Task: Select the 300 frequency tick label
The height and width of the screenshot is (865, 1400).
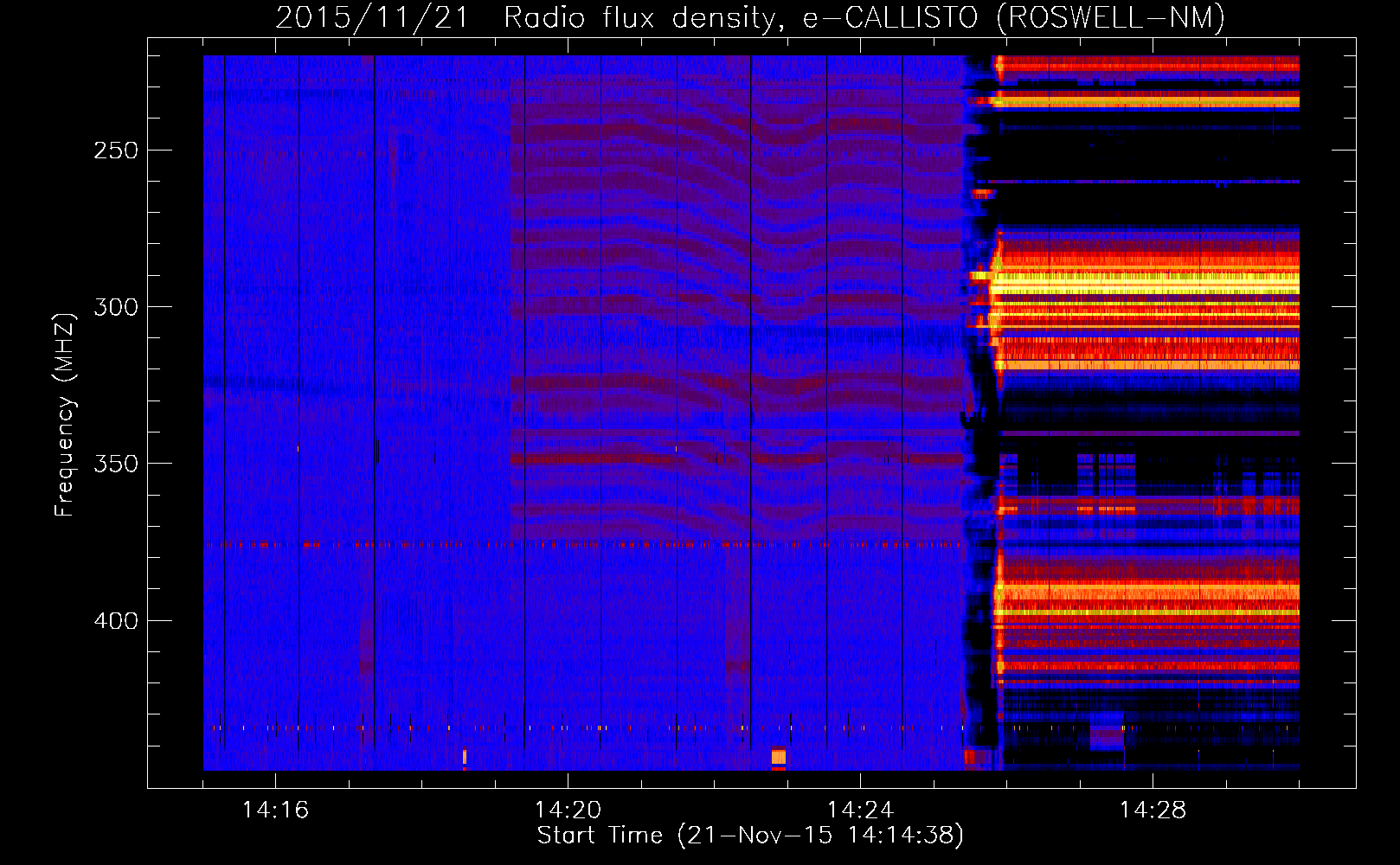Action: (116, 307)
